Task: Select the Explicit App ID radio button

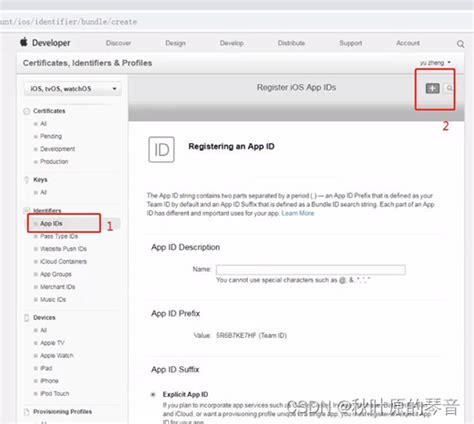Action: [153, 394]
